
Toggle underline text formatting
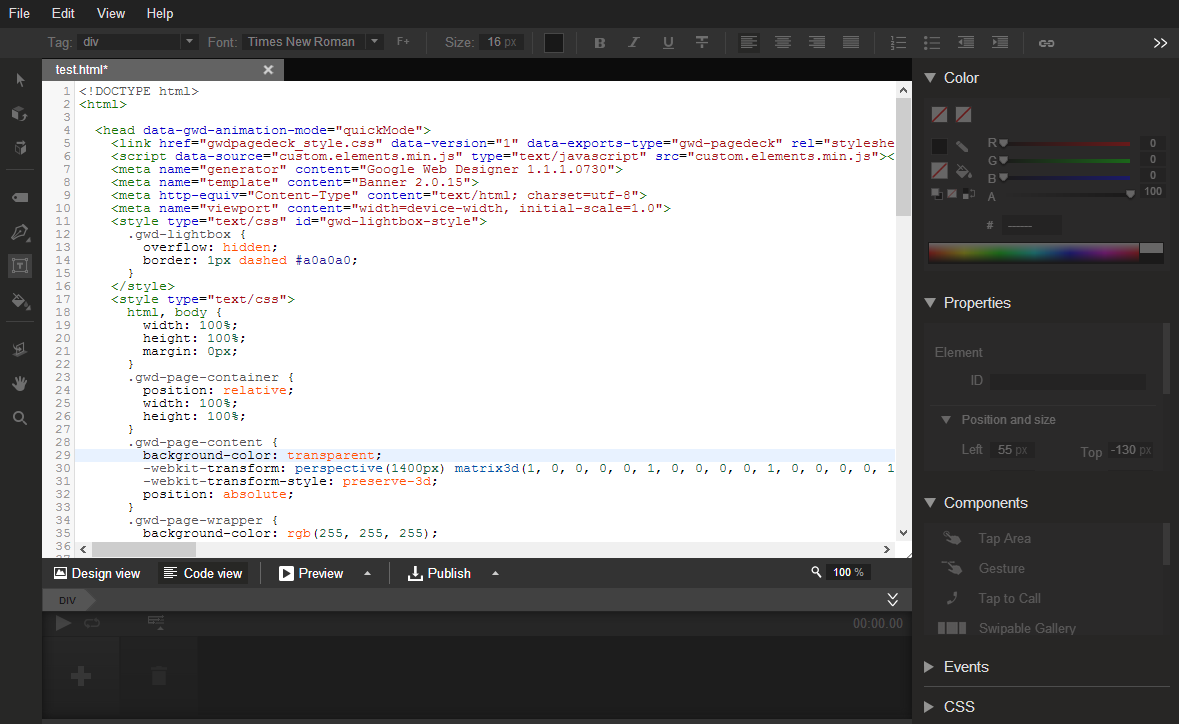[668, 42]
